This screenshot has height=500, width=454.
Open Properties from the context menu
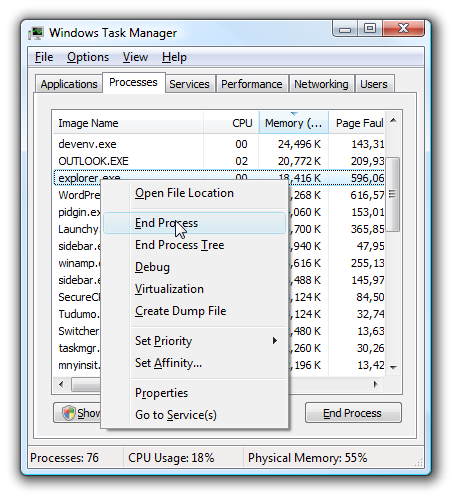point(195,393)
